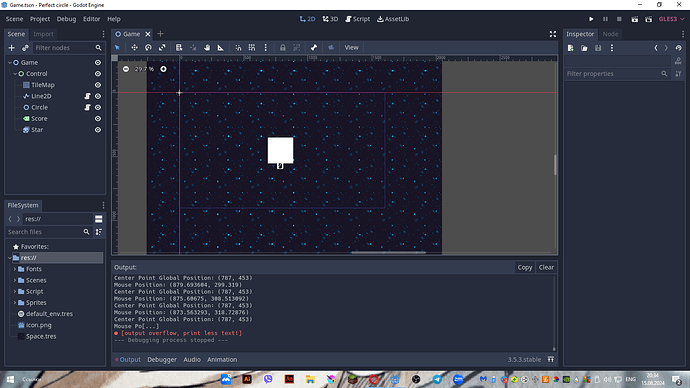Click the skeleton bone options icon
This screenshot has height=388, width=690.
314,48
